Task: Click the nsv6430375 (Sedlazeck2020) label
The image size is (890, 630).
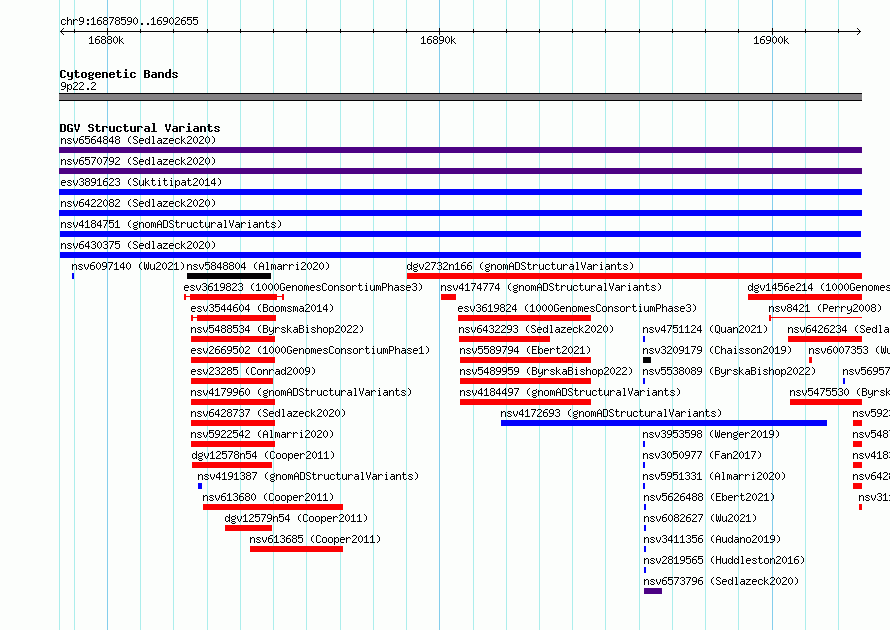Action: click(x=138, y=245)
